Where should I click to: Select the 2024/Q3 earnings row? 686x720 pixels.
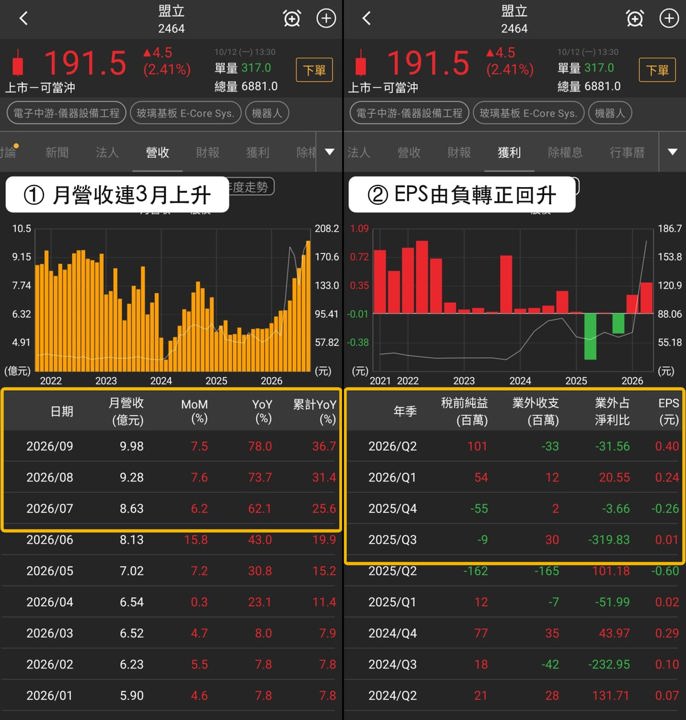[514, 665]
